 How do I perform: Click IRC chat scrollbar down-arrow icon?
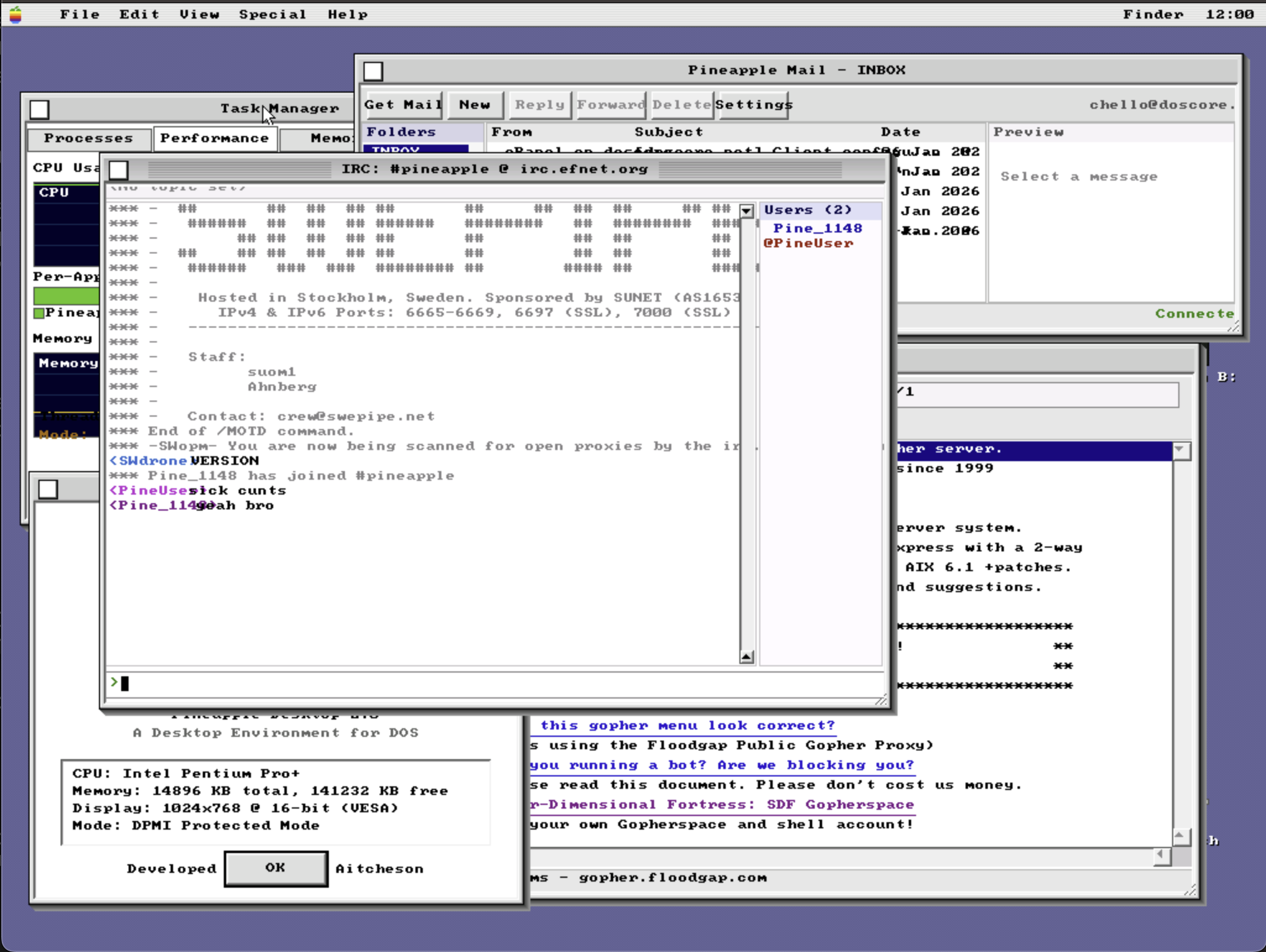[x=747, y=211]
